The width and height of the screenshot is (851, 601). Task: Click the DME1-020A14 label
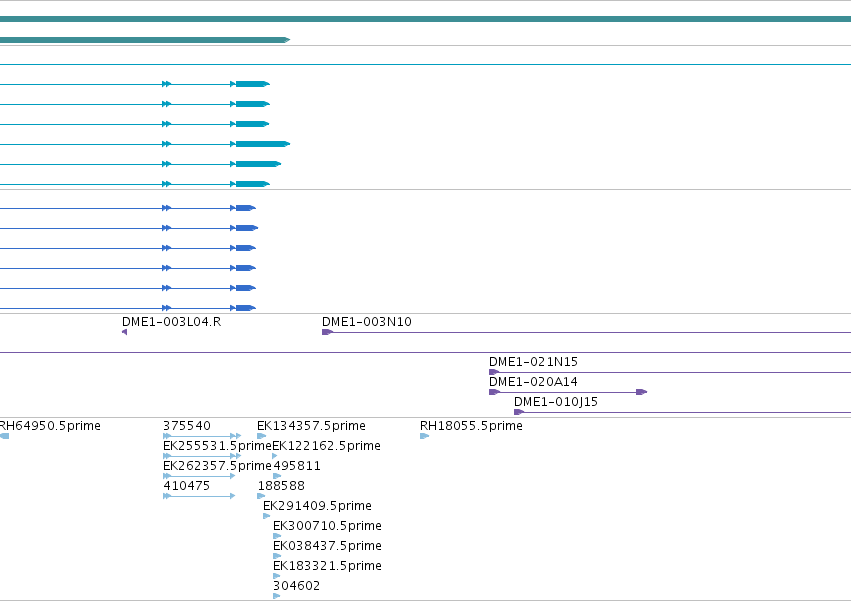pyautogui.click(x=534, y=382)
